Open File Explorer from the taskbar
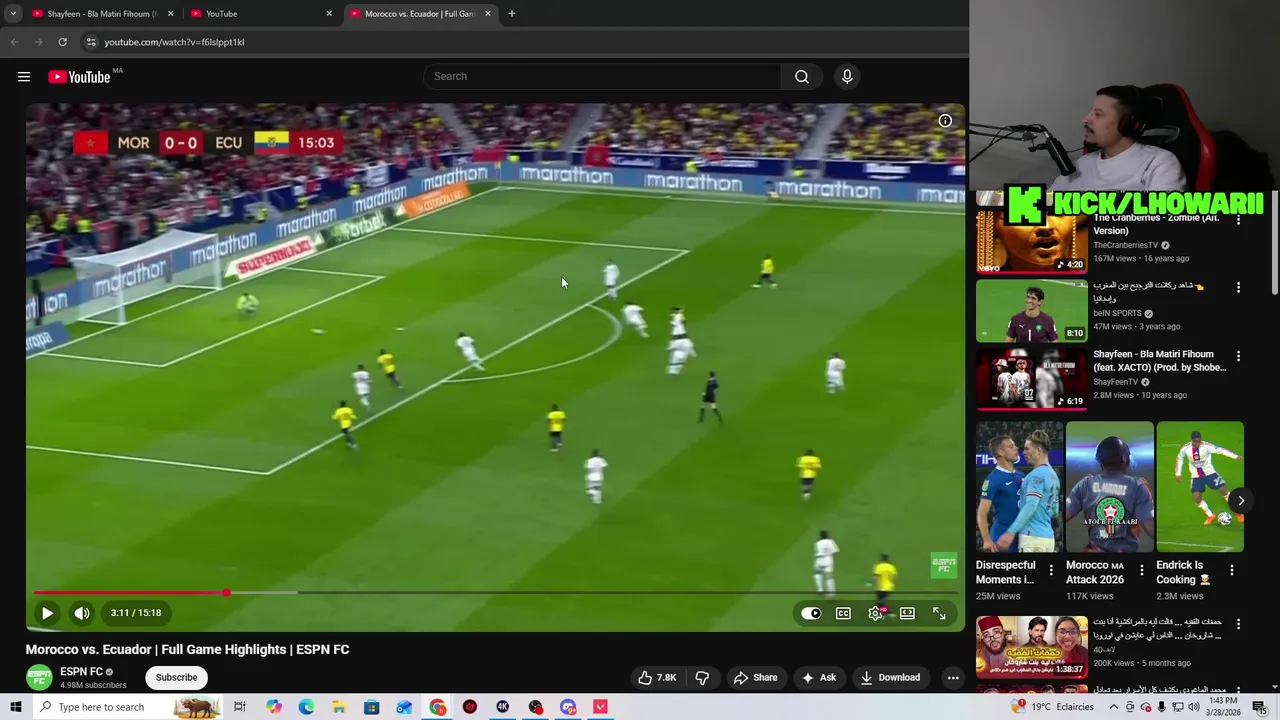The width and height of the screenshot is (1280, 720). [339, 707]
